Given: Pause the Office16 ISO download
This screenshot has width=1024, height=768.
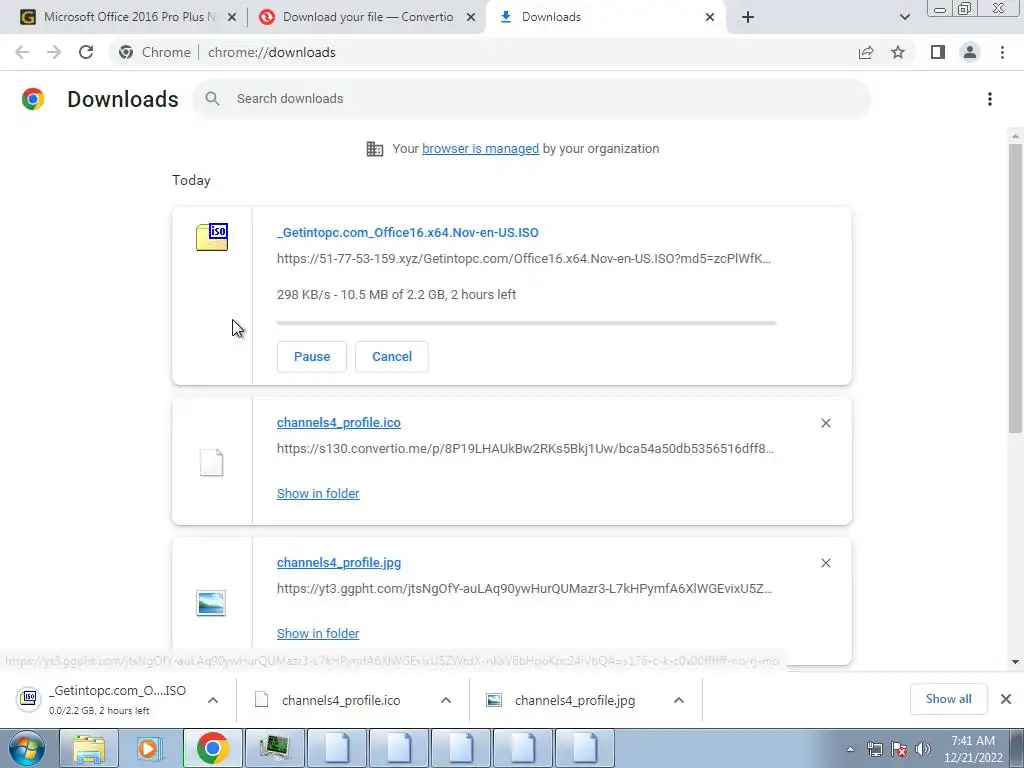Looking at the screenshot, I should 312,357.
